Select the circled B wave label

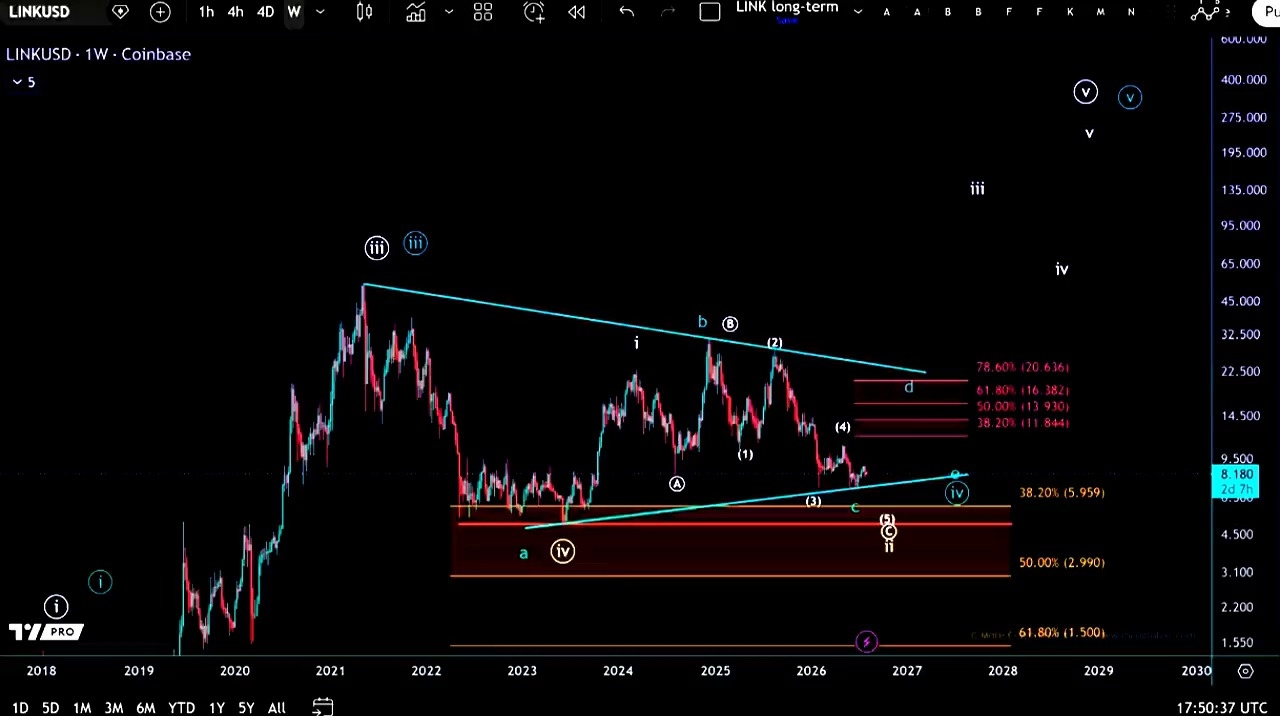730,324
